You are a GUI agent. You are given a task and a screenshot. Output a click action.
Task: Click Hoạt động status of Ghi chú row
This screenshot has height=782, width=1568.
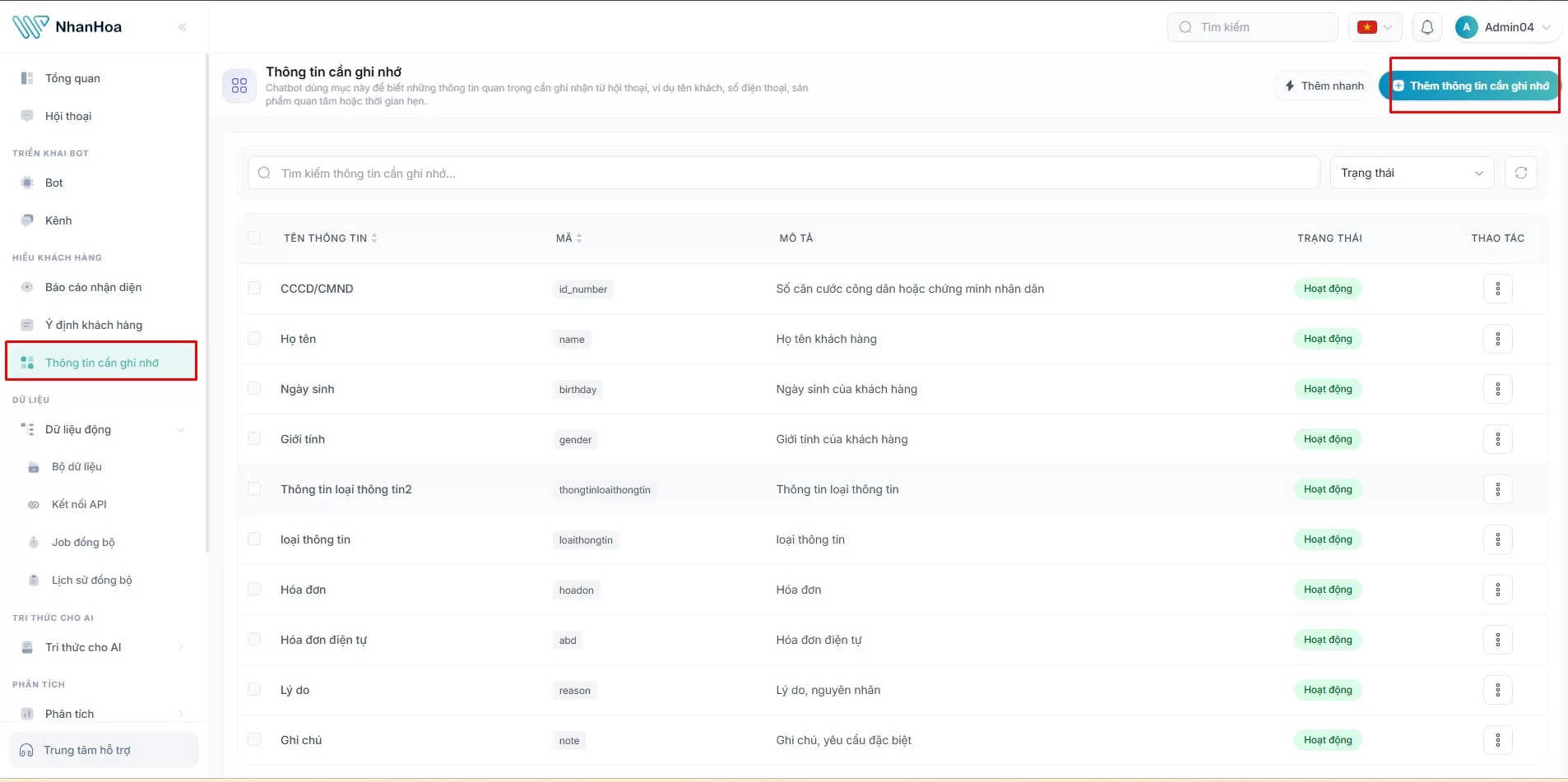pos(1328,740)
